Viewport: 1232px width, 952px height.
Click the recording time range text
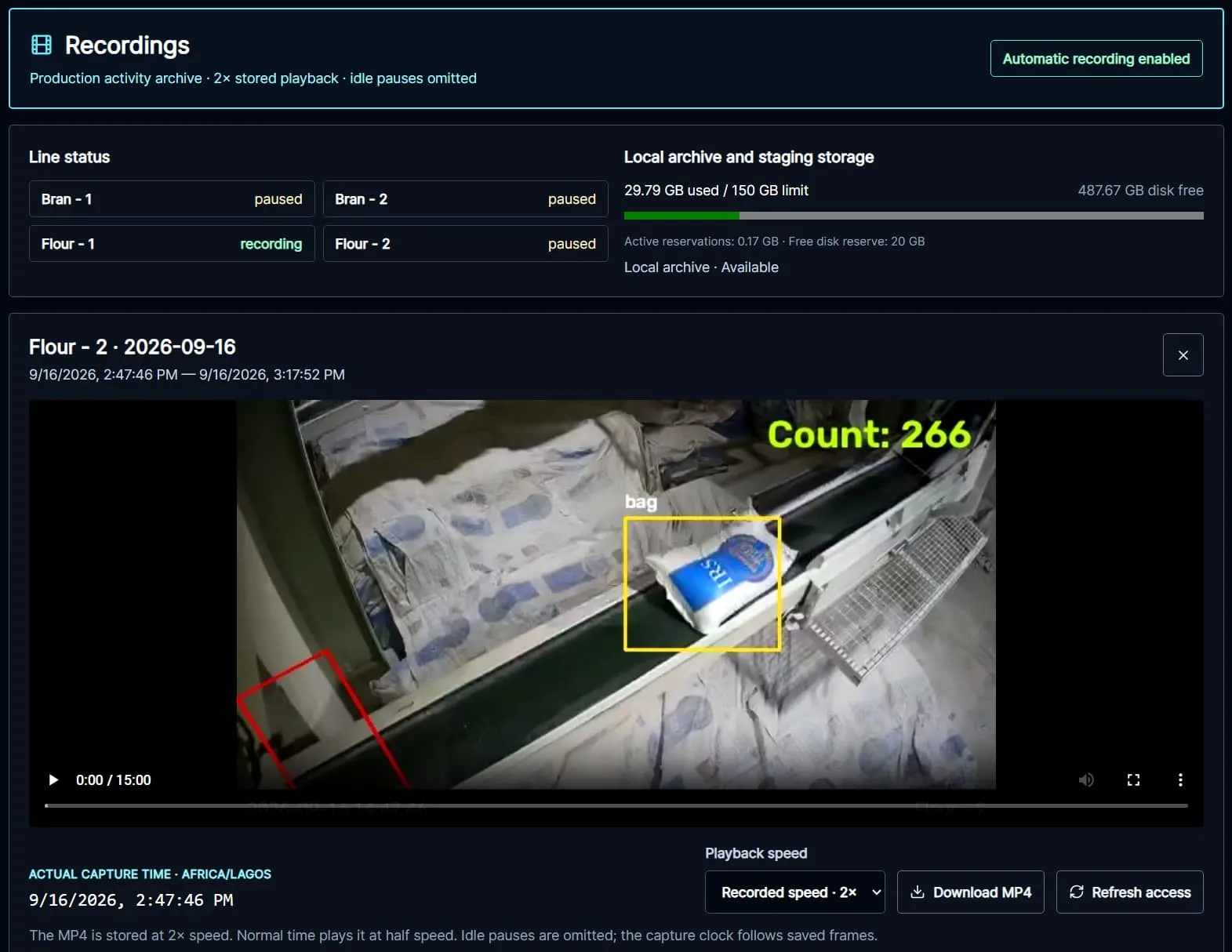187,375
